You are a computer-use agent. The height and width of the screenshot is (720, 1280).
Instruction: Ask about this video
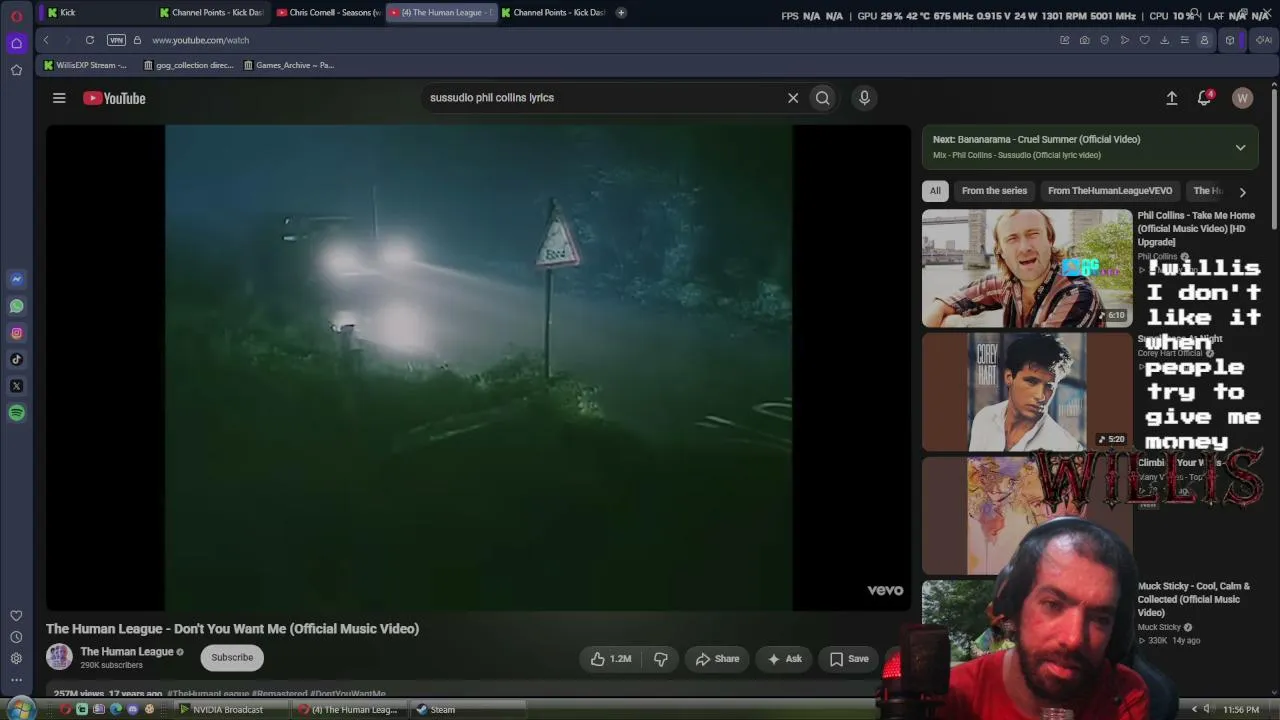coord(785,659)
